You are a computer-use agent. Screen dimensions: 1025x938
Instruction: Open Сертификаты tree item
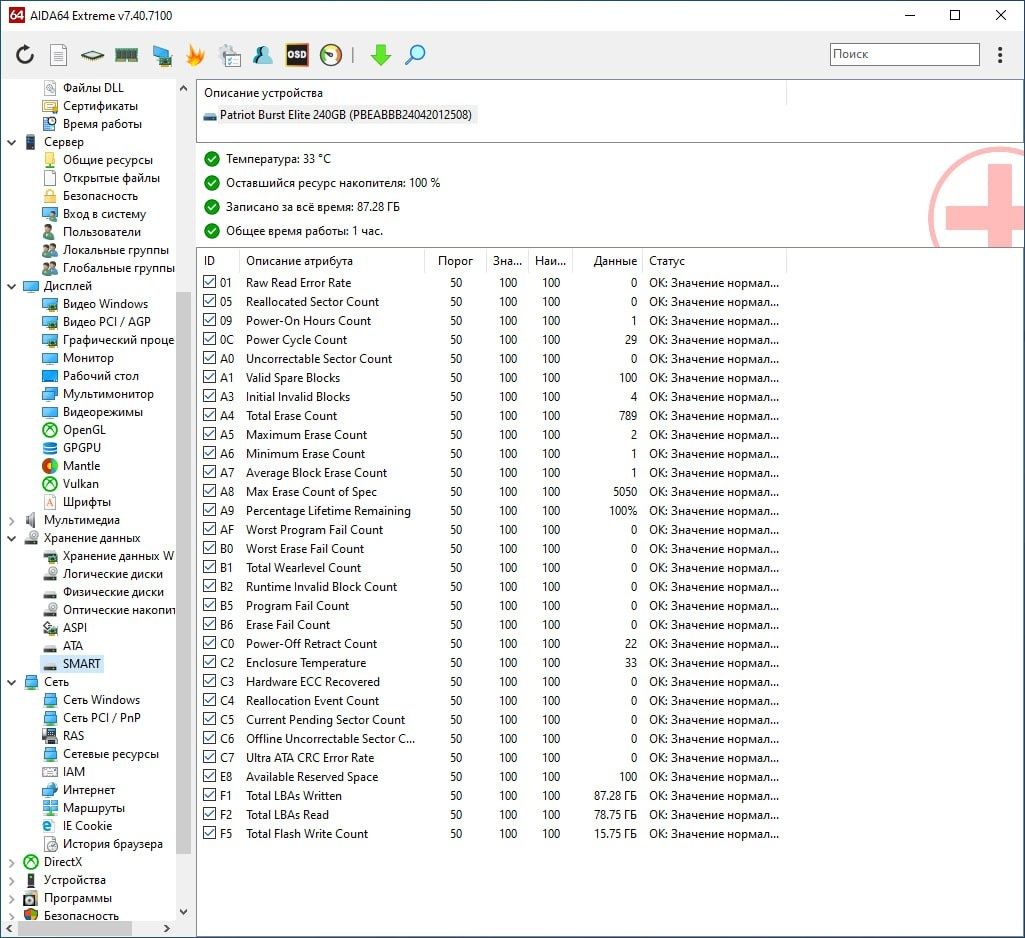click(100, 106)
